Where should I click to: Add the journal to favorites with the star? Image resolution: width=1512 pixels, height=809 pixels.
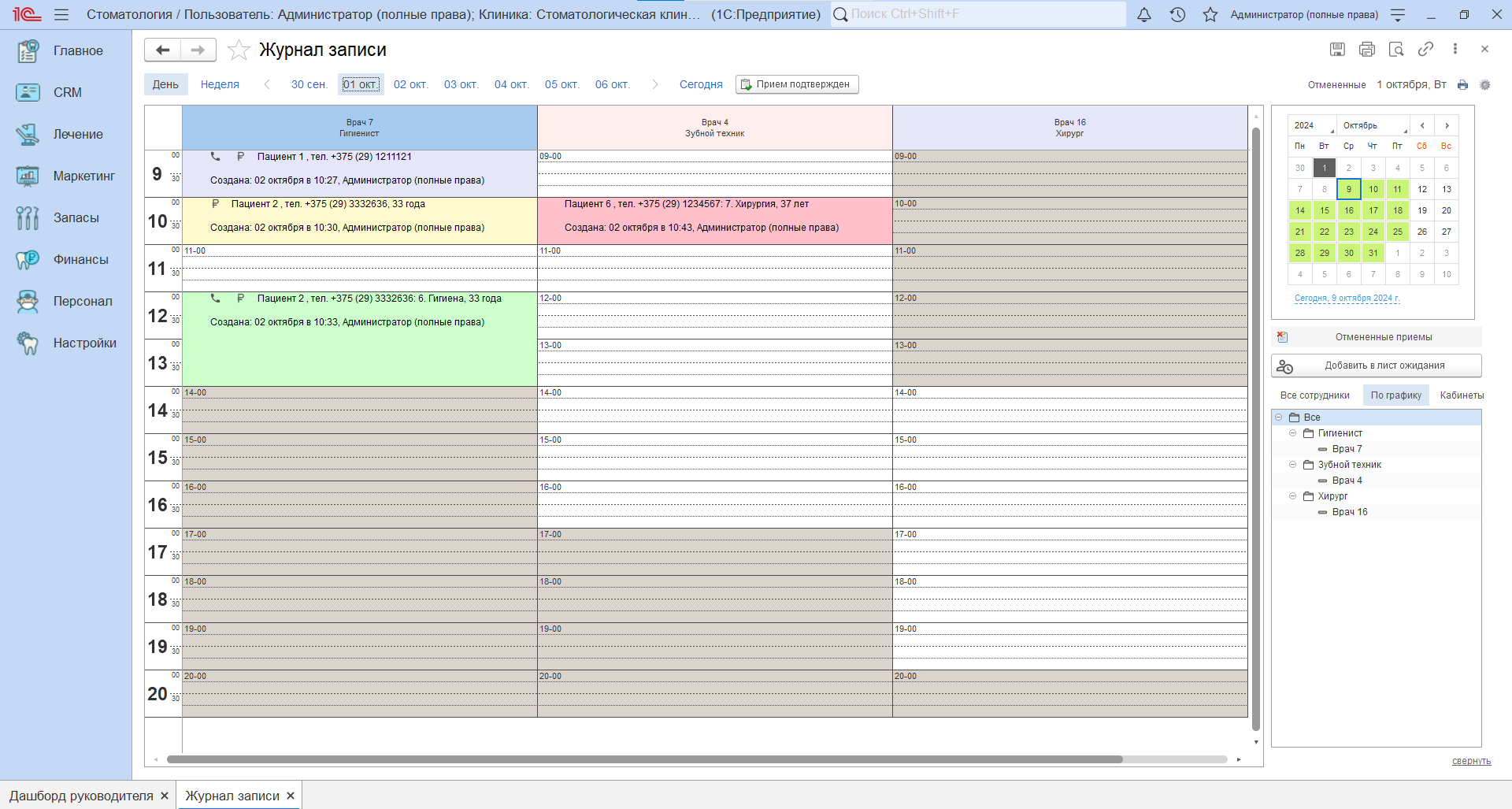click(239, 50)
